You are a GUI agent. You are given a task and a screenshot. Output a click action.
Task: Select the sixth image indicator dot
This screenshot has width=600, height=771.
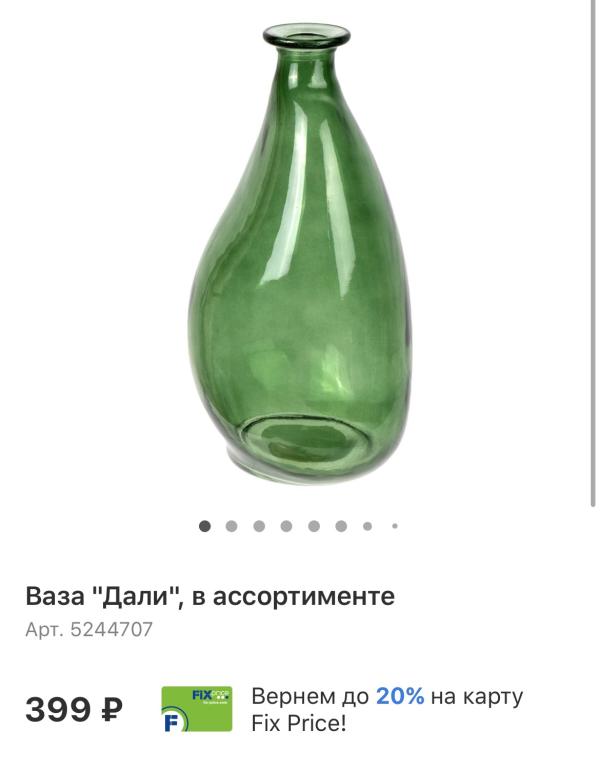(341, 526)
